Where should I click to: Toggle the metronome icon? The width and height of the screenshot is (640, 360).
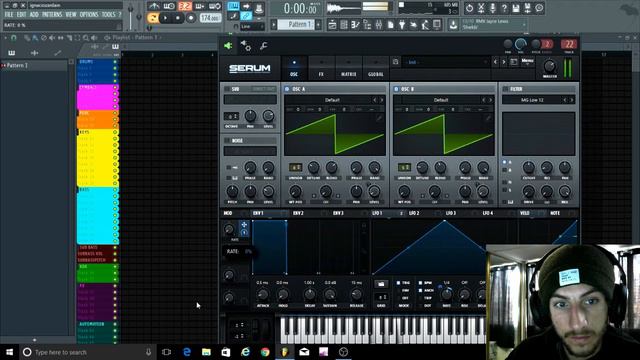click(154, 6)
